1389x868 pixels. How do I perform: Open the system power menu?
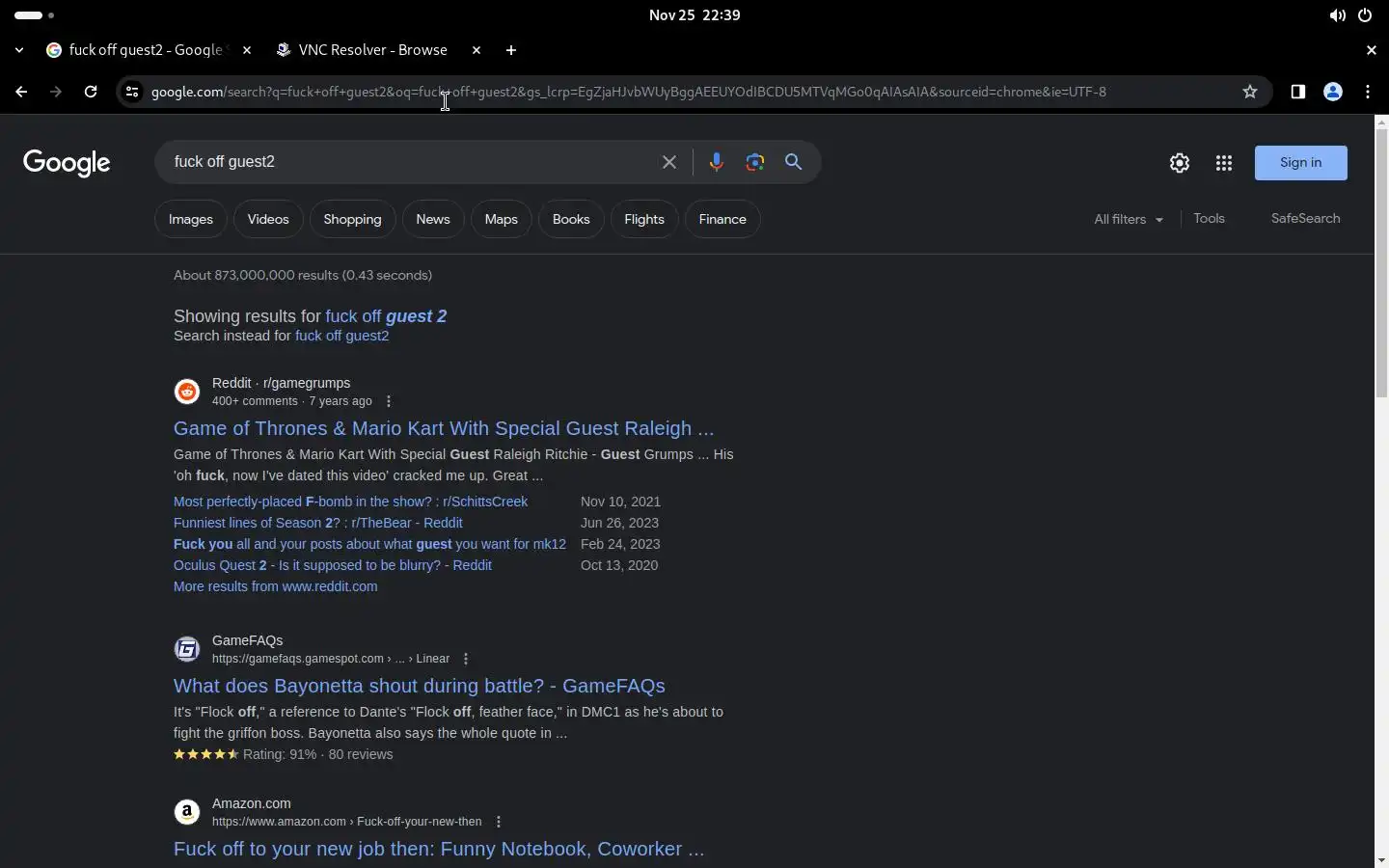point(1365,15)
